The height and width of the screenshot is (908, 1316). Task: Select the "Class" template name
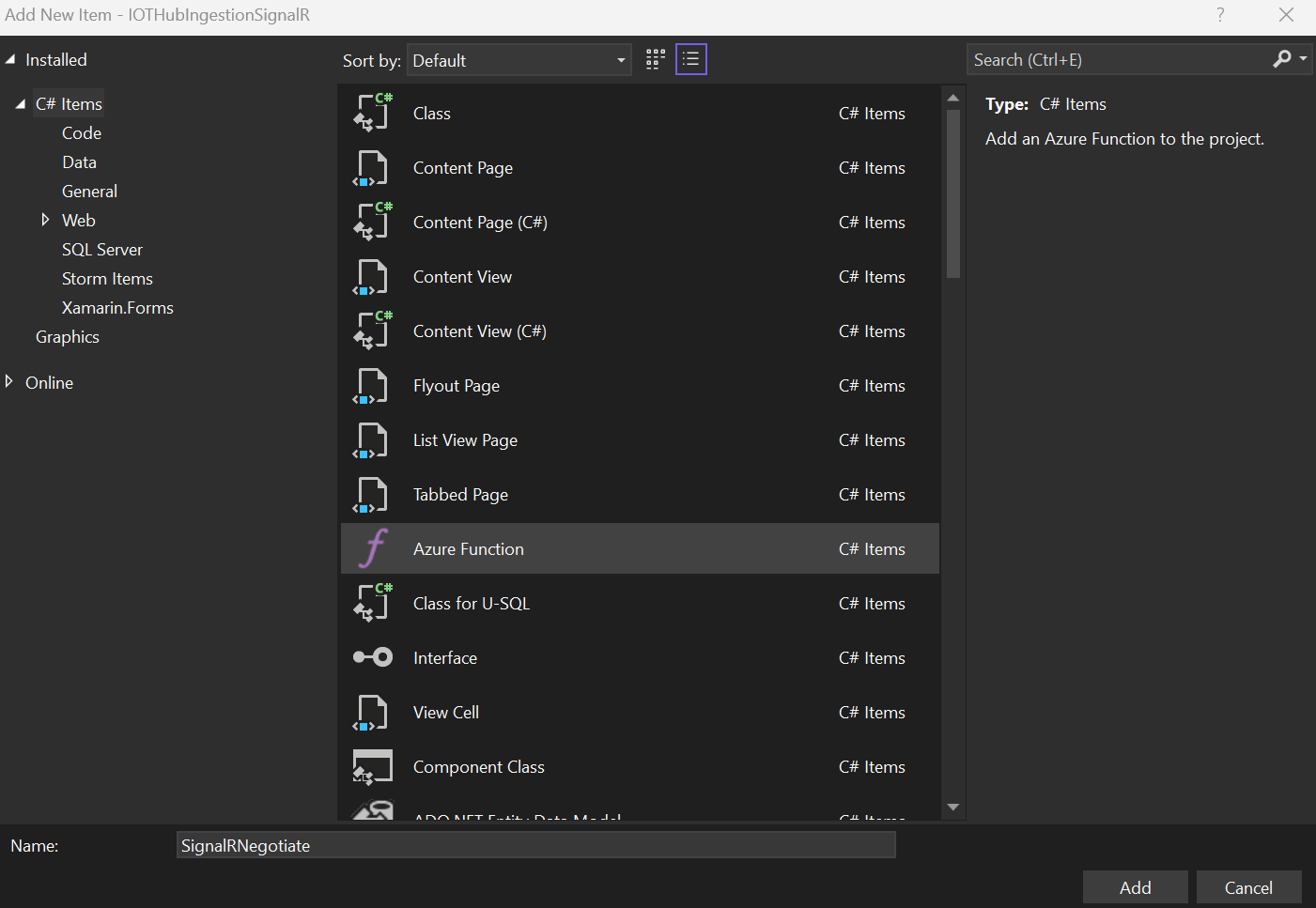pyautogui.click(x=432, y=114)
